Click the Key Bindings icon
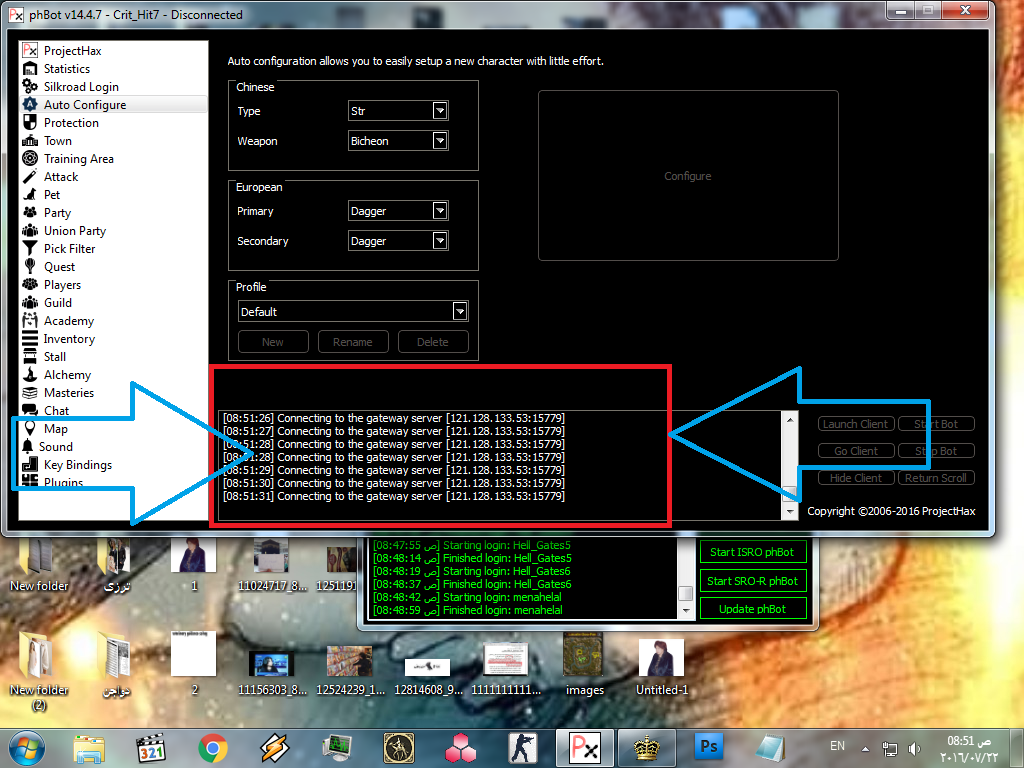The image size is (1024, 768). click(30, 464)
